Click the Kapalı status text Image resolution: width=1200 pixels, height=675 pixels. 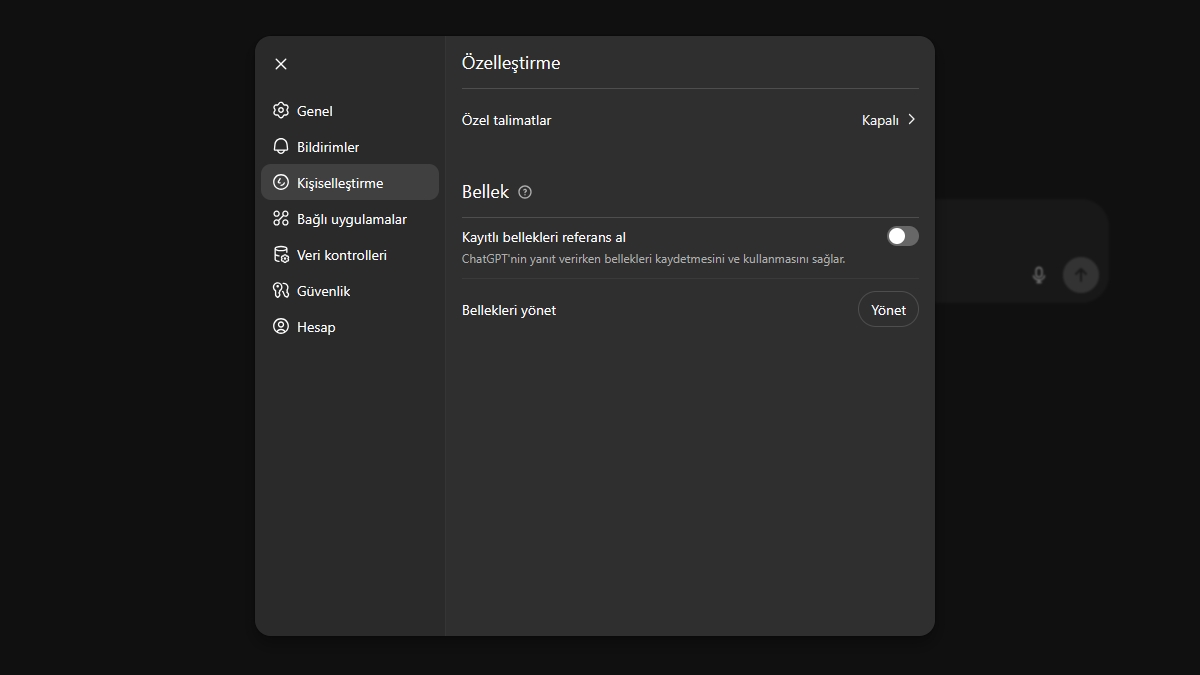tap(880, 120)
